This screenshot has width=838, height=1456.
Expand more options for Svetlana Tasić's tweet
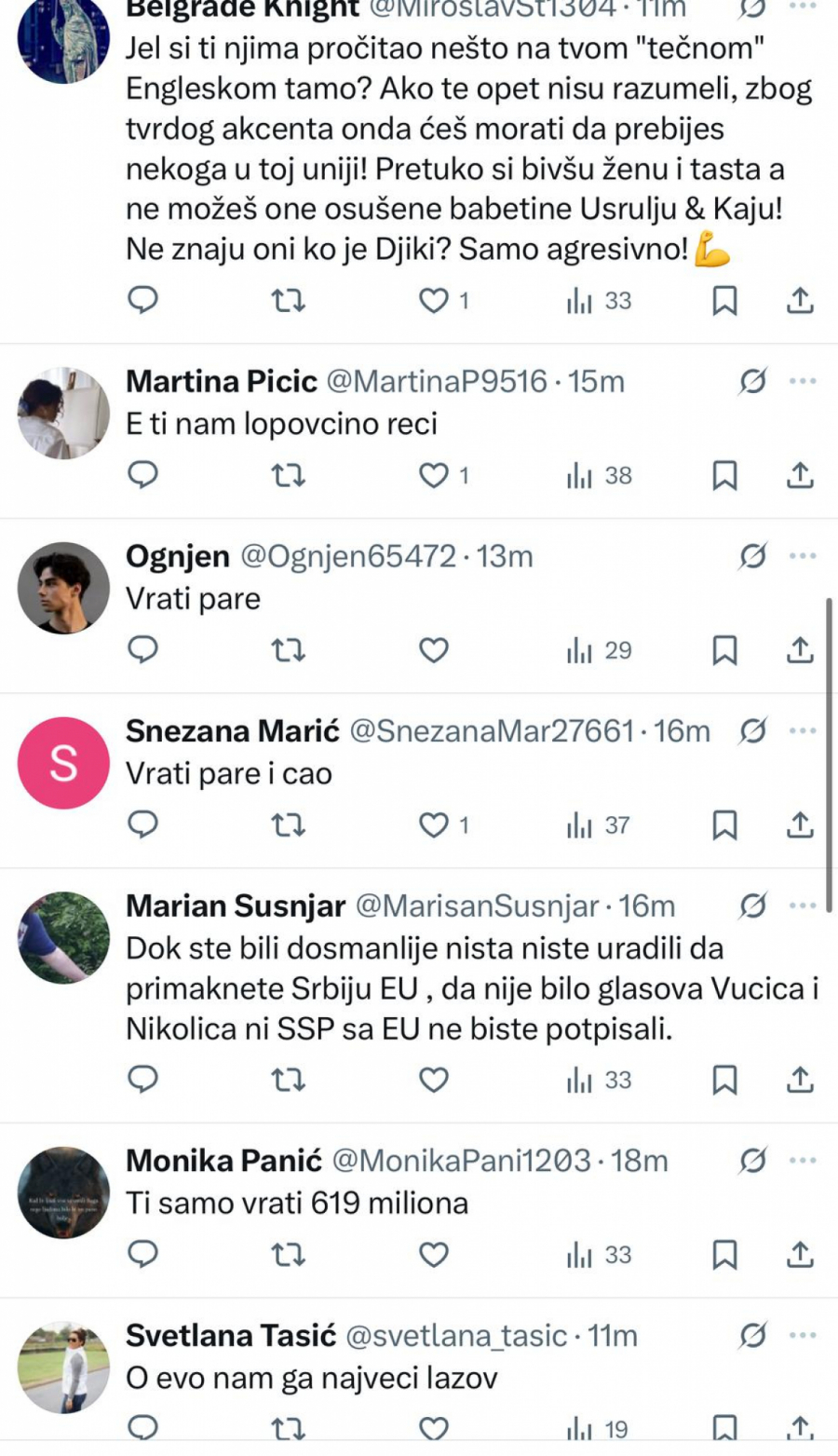[x=802, y=1336]
